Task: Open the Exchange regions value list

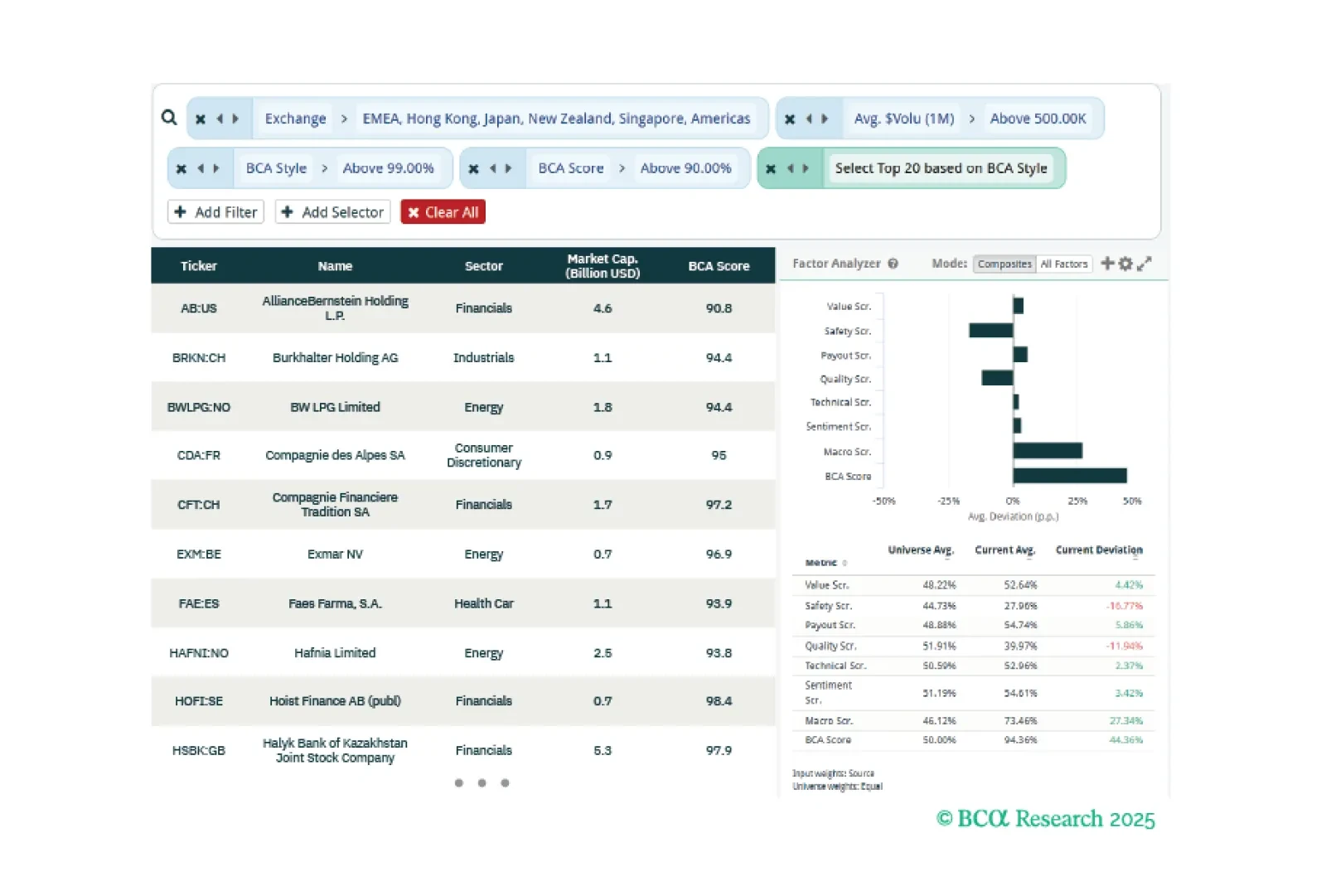Action: (556, 119)
